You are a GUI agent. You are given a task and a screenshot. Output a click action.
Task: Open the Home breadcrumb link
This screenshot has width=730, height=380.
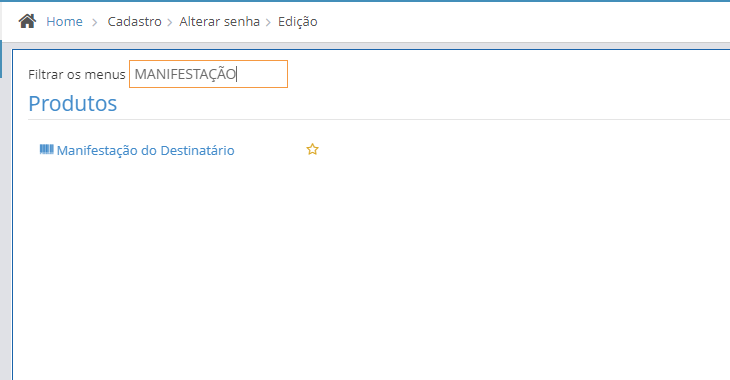(x=64, y=21)
